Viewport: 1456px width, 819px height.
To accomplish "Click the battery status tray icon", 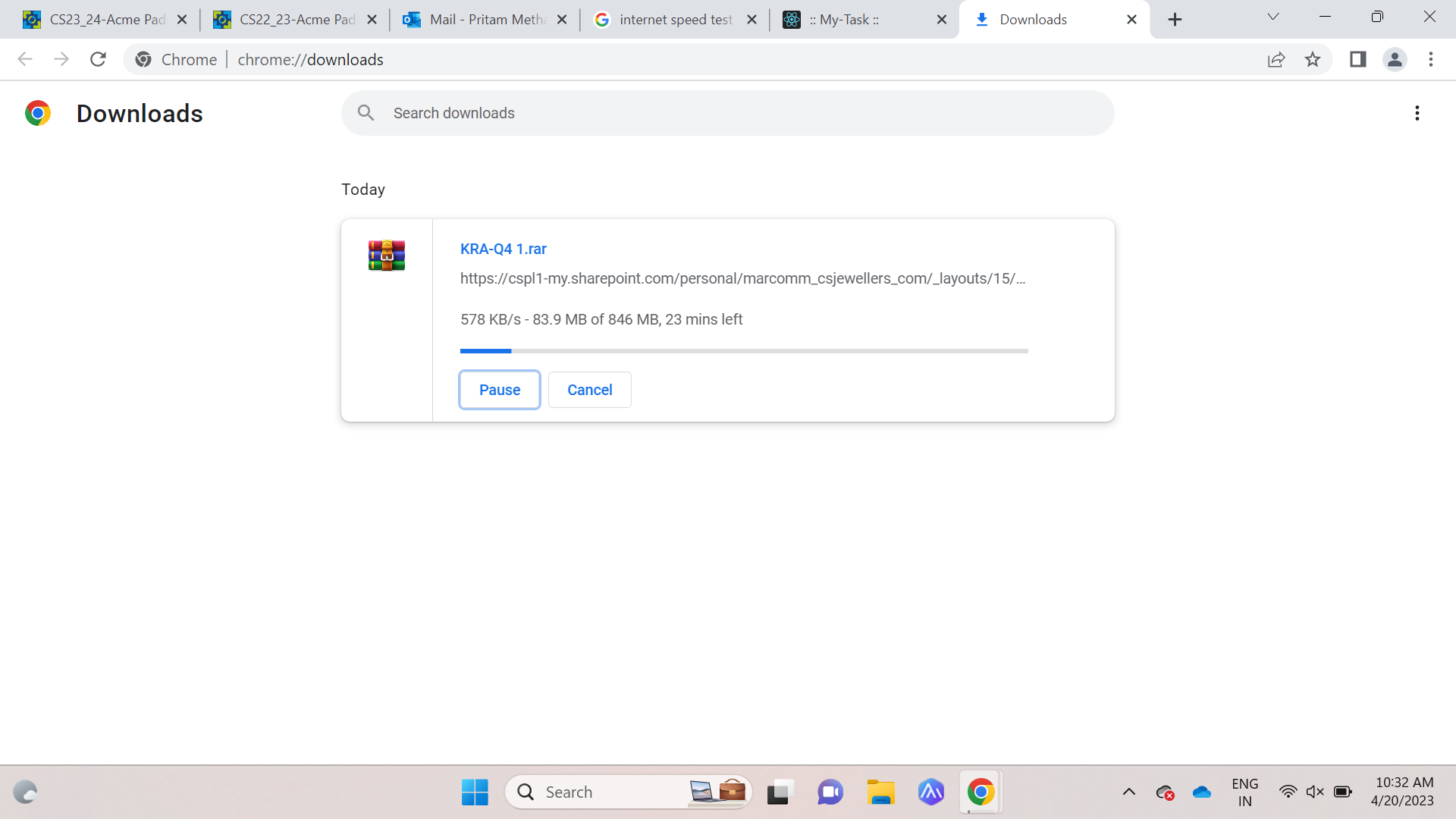I will pyautogui.click(x=1343, y=792).
